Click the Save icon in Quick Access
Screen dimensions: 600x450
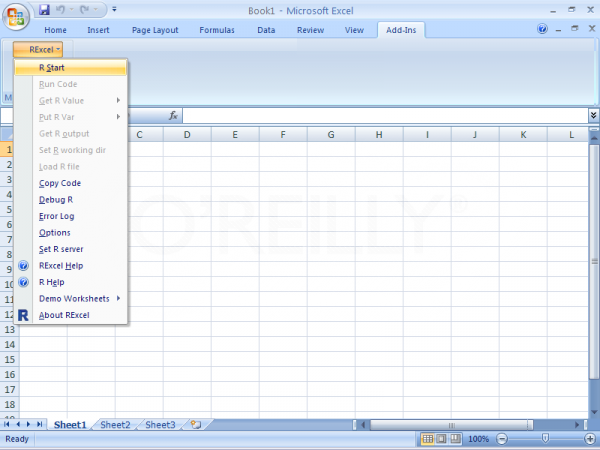click(x=44, y=10)
